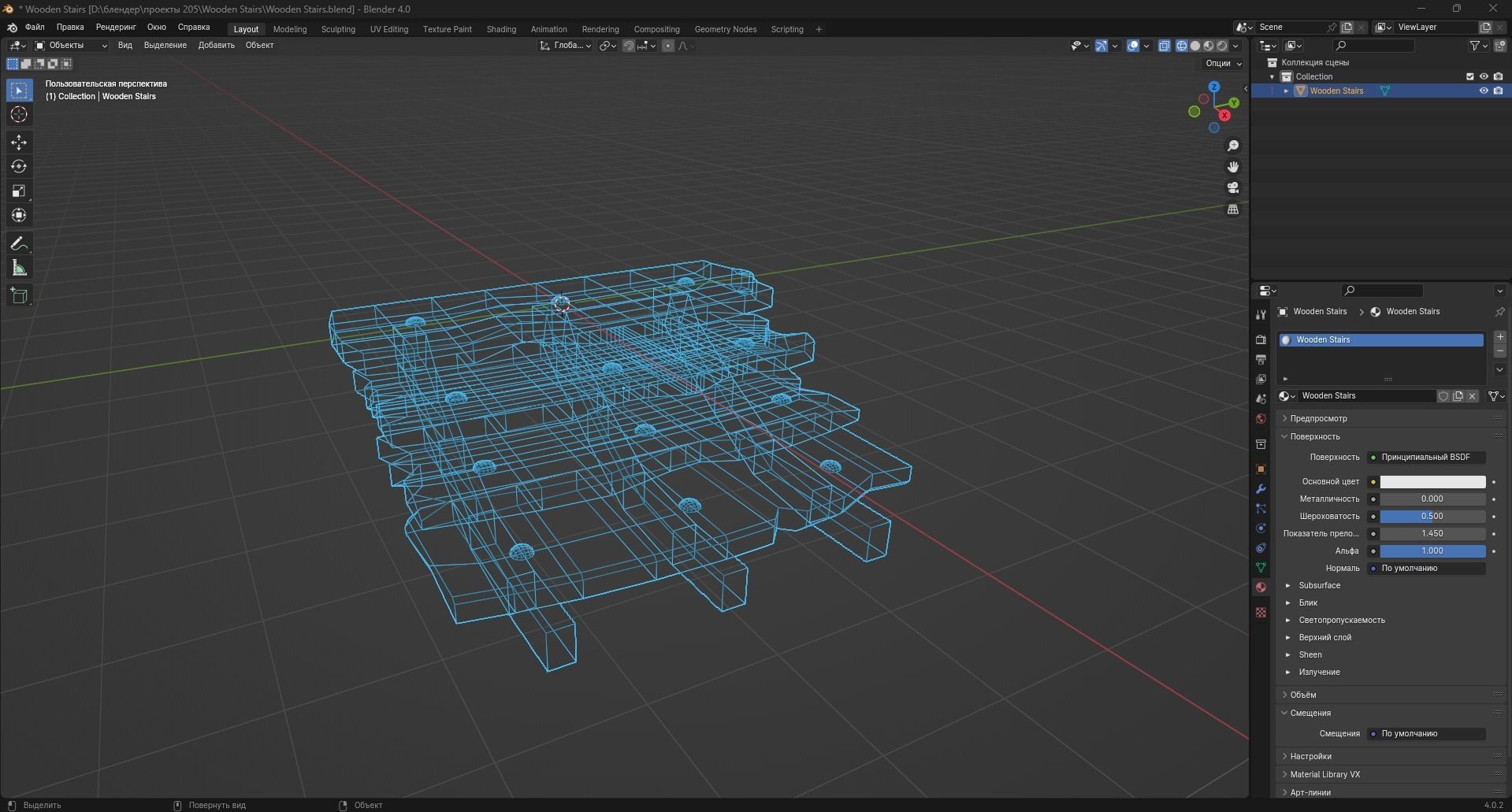Open the Выделение menu

(x=165, y=46)
